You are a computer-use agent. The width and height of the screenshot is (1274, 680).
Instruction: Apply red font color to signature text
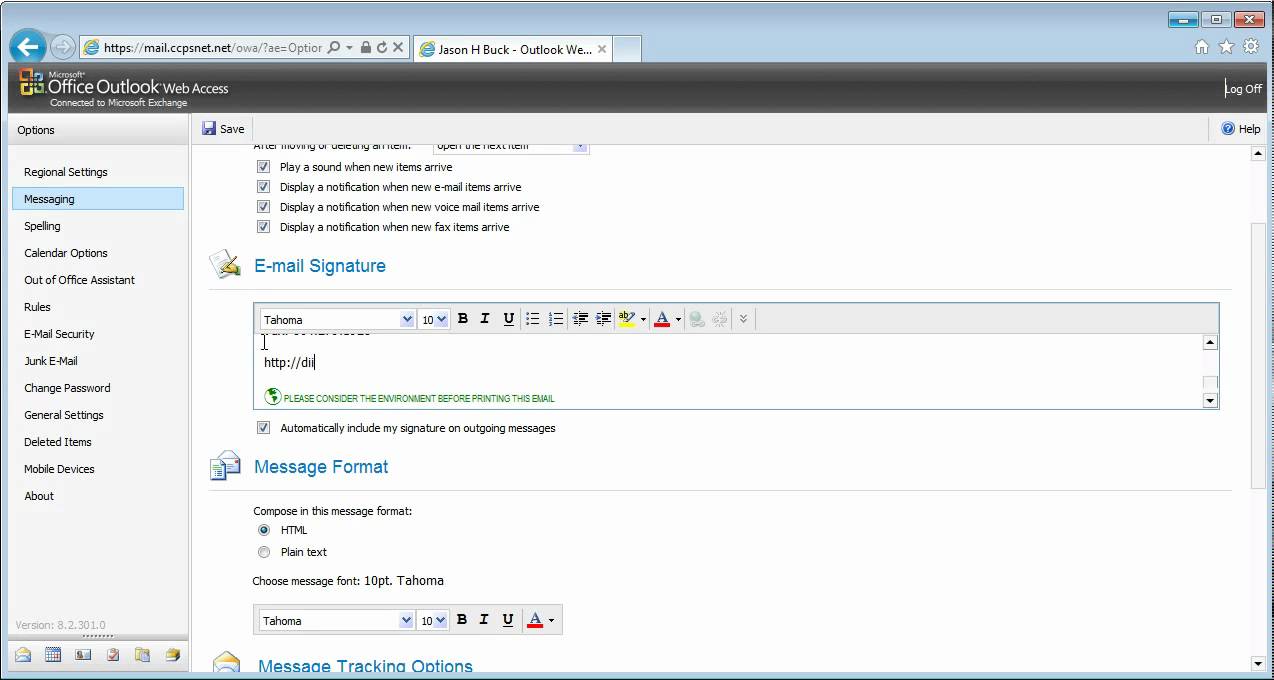point(661,319)
